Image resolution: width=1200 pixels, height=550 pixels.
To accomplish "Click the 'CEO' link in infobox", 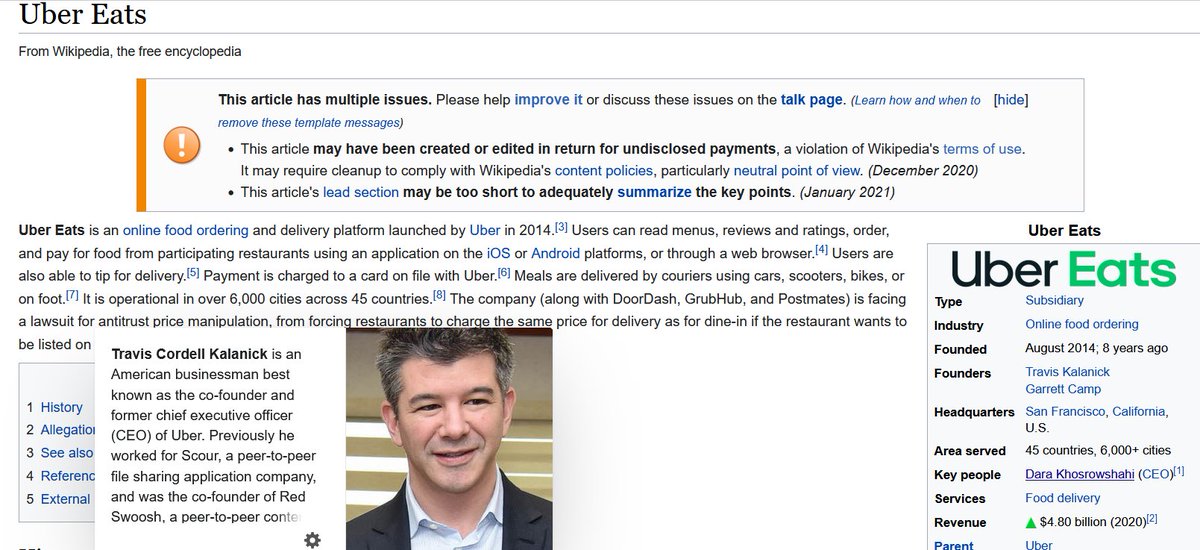I will coord(1155,474).
